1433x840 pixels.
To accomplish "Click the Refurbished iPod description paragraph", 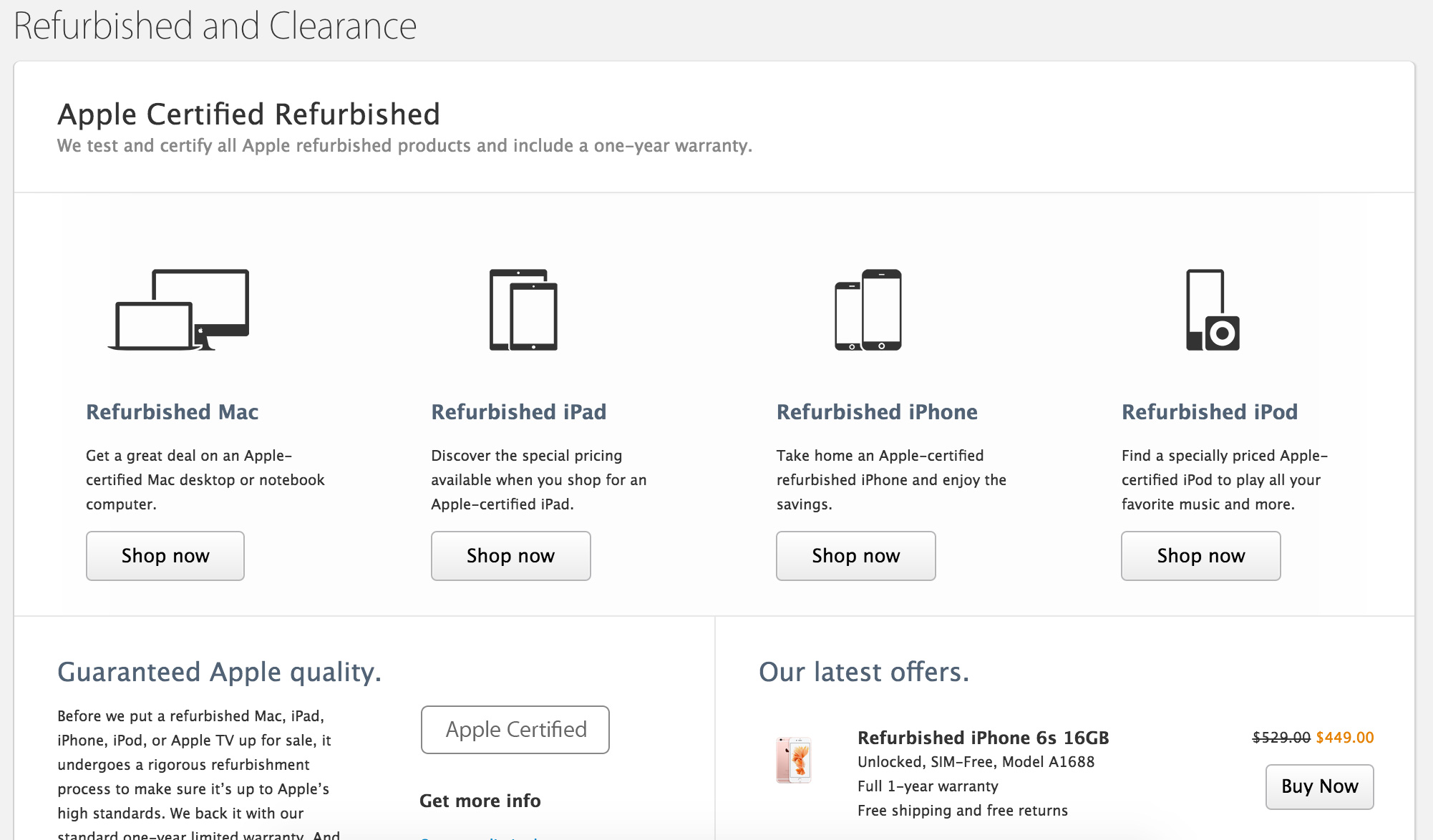I will (1225, 480).
